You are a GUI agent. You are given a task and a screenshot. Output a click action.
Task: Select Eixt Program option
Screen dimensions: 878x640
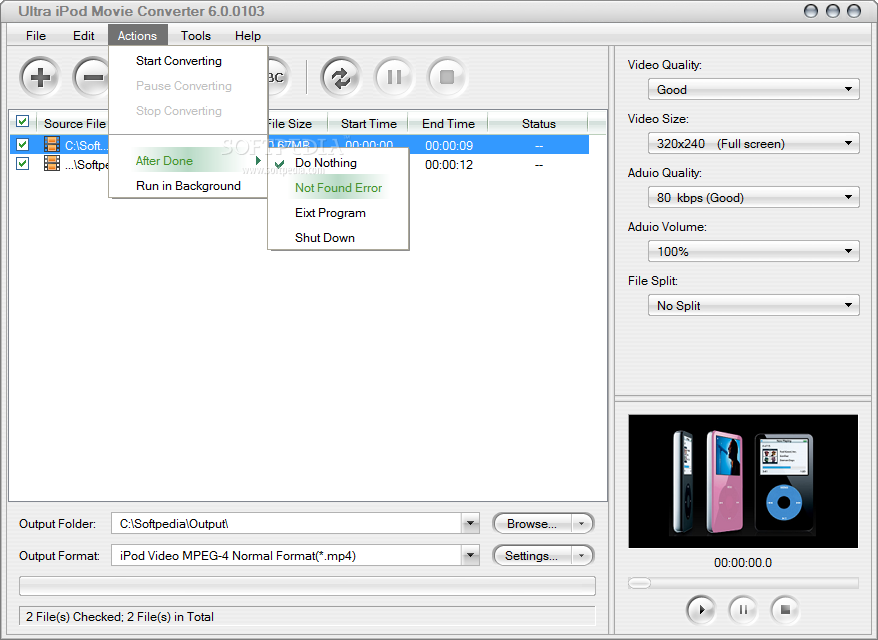[x=338, y=213]
